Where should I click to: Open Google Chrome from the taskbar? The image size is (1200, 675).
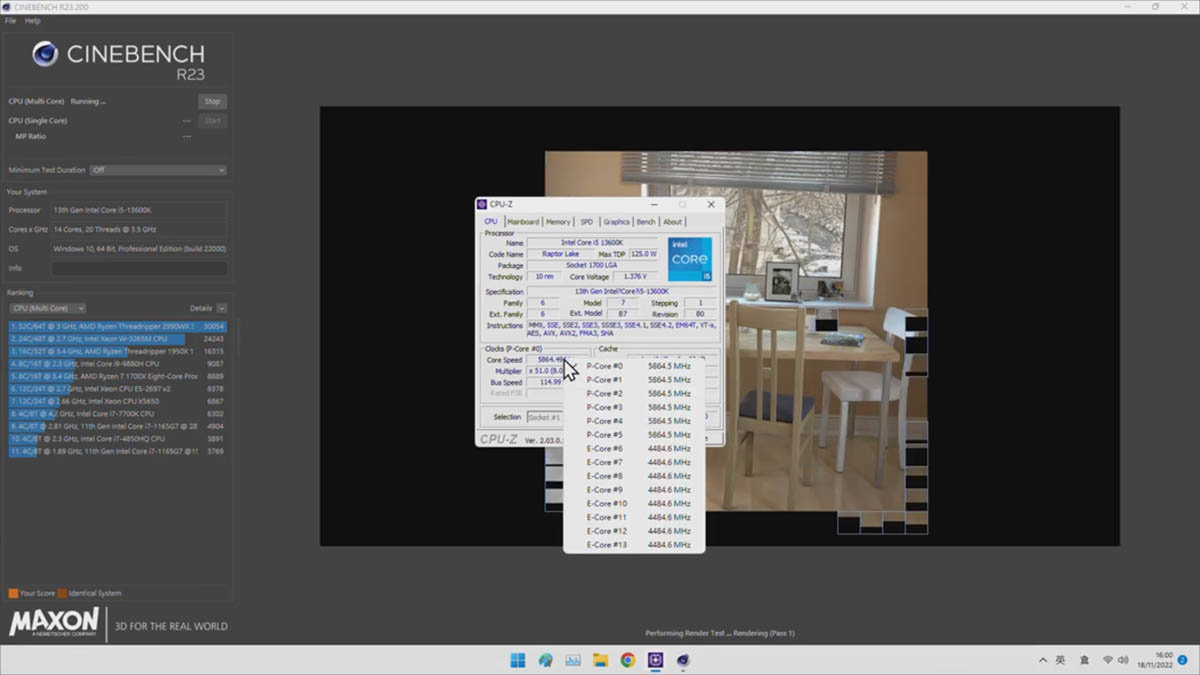pos(628,660)
